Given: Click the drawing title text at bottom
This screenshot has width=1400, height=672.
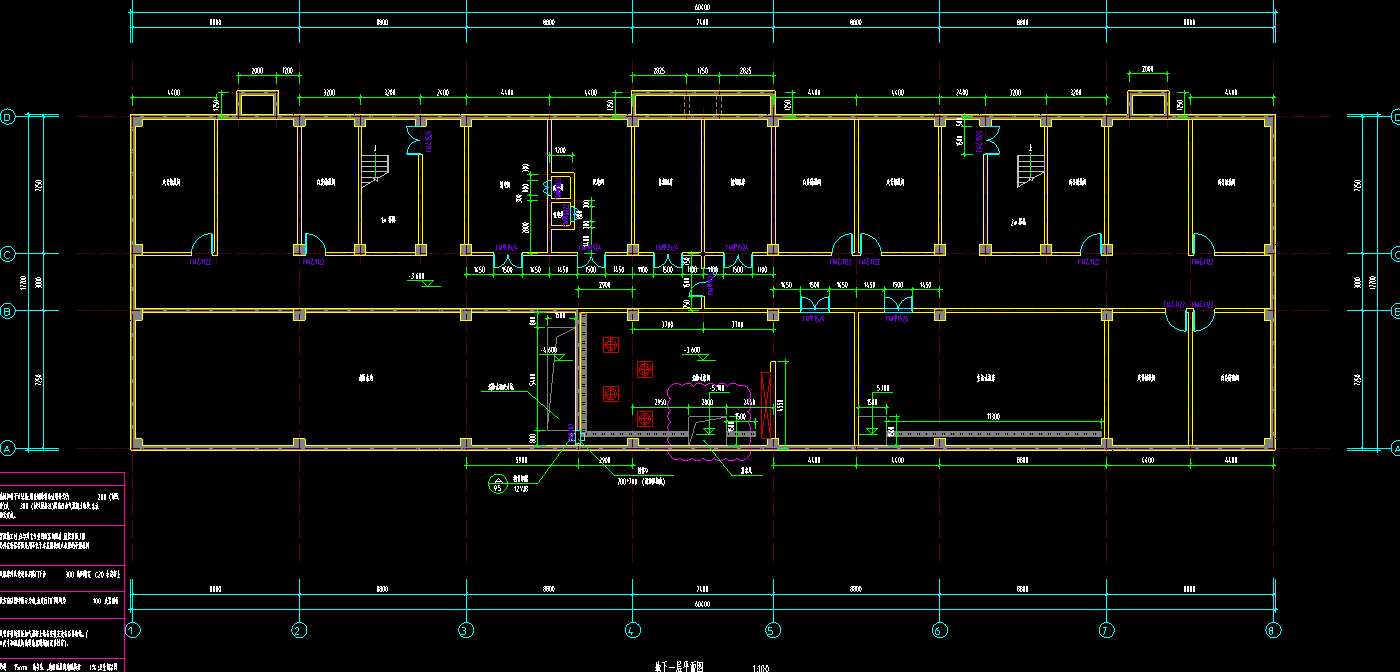Looking at the screenshot, I should click(680, 665).
